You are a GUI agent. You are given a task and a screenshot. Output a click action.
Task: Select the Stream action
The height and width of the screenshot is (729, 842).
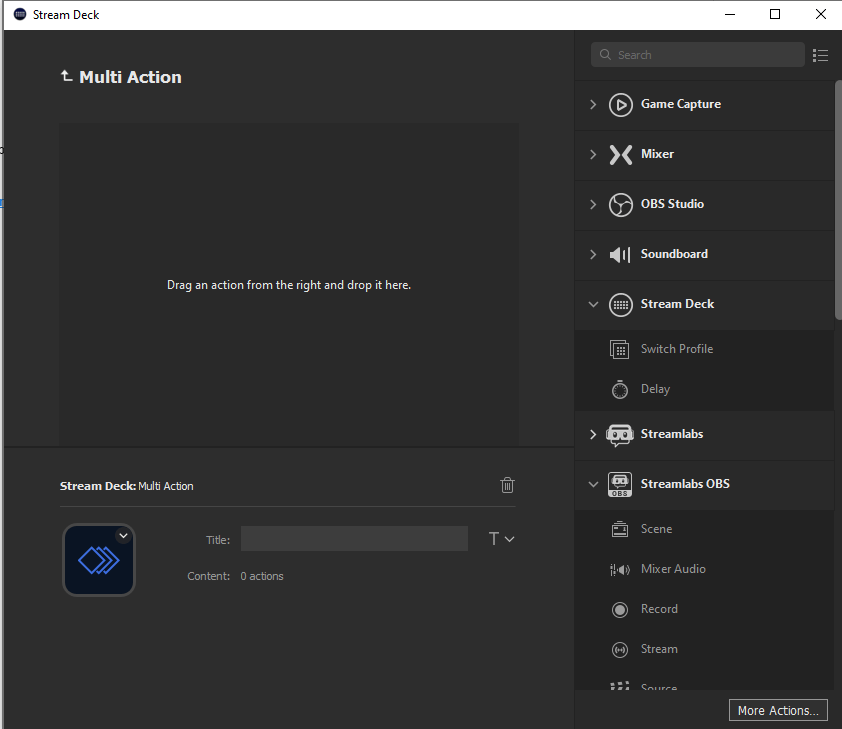click(x=658, y=649)
